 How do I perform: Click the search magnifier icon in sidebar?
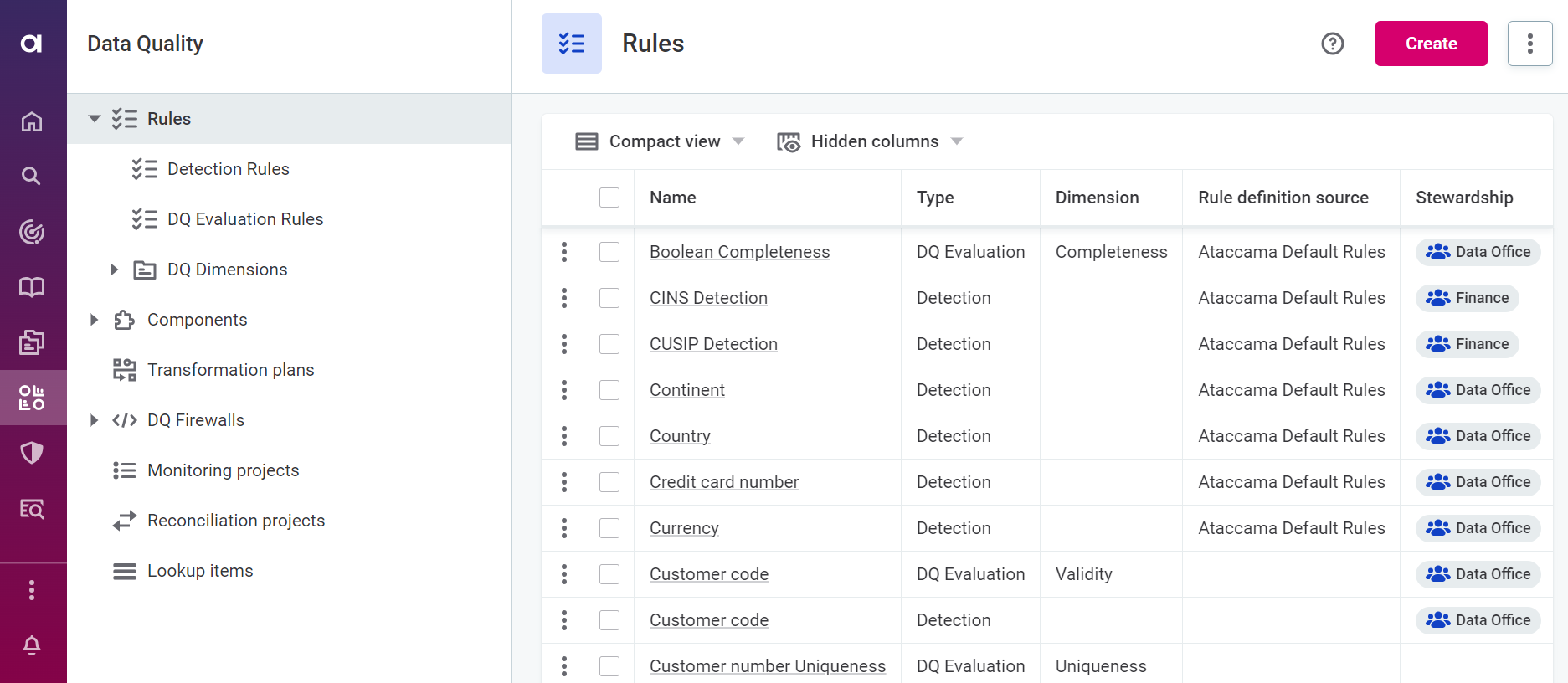point(32,176)
